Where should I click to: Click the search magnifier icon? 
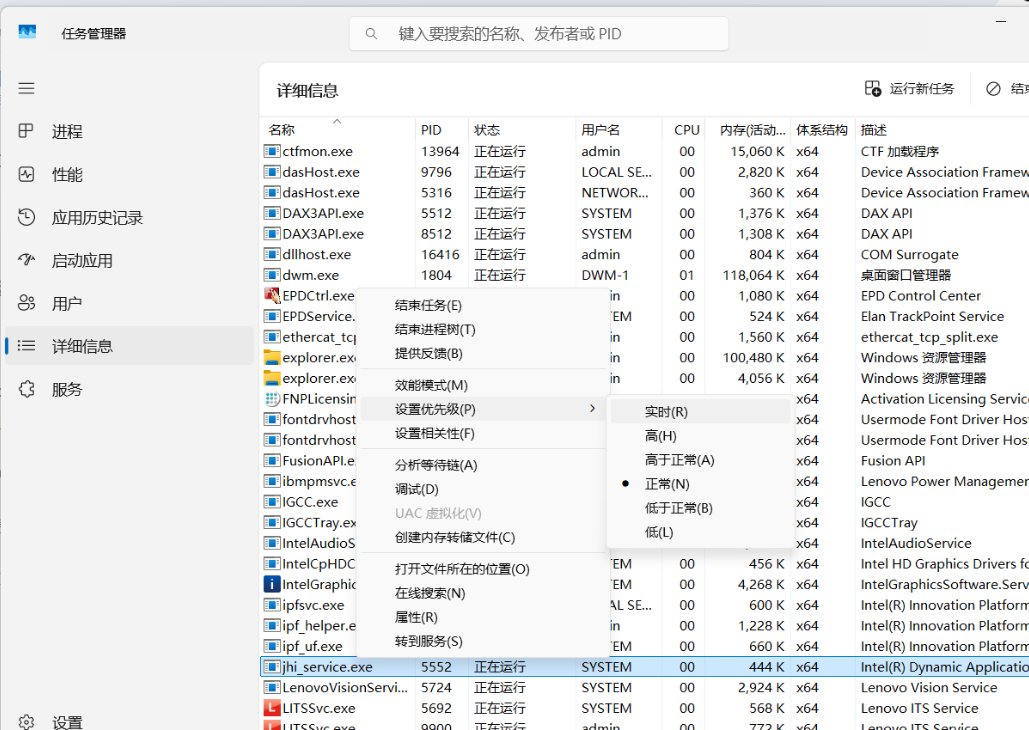coord(371,33)
